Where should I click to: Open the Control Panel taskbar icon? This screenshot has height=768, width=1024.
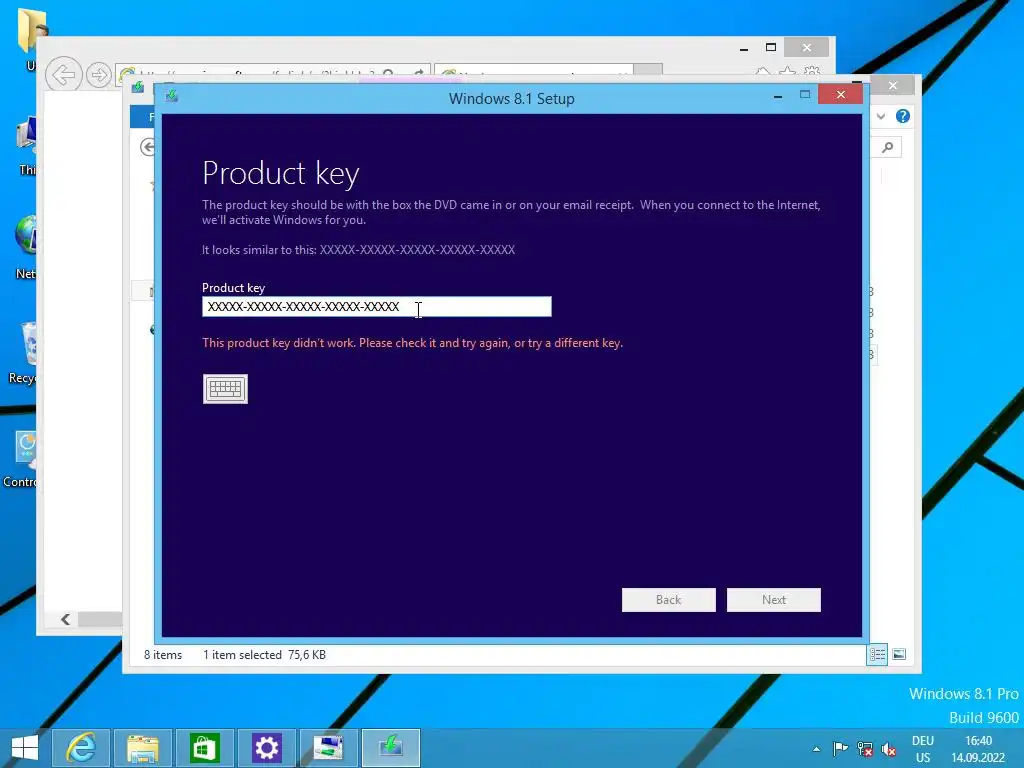tap(328, 748)
